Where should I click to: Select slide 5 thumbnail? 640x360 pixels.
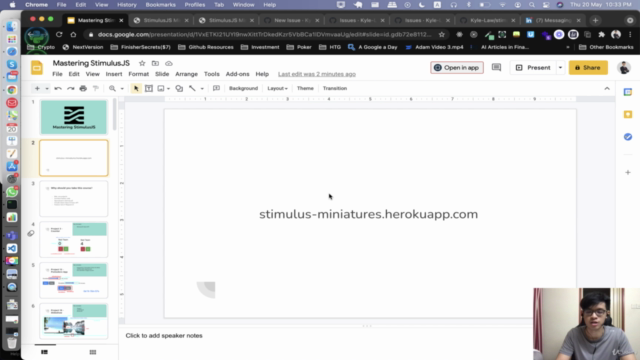[74, 280]
